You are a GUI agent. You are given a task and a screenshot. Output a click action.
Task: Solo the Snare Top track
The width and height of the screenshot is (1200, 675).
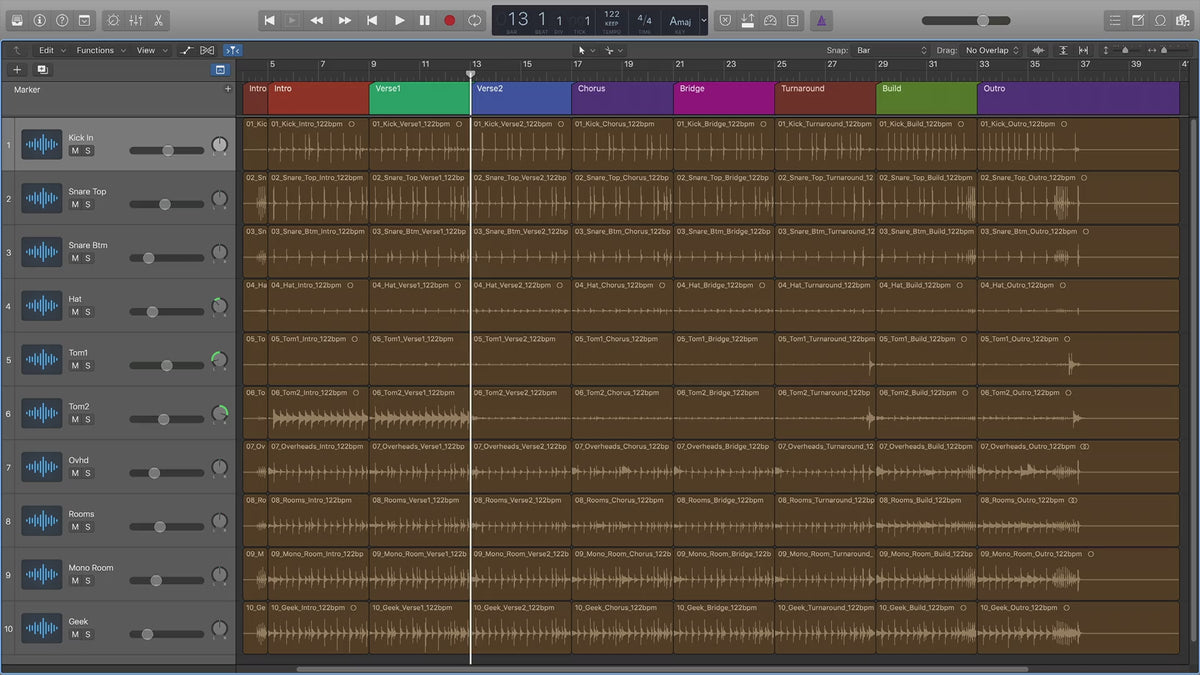(88, 205)
